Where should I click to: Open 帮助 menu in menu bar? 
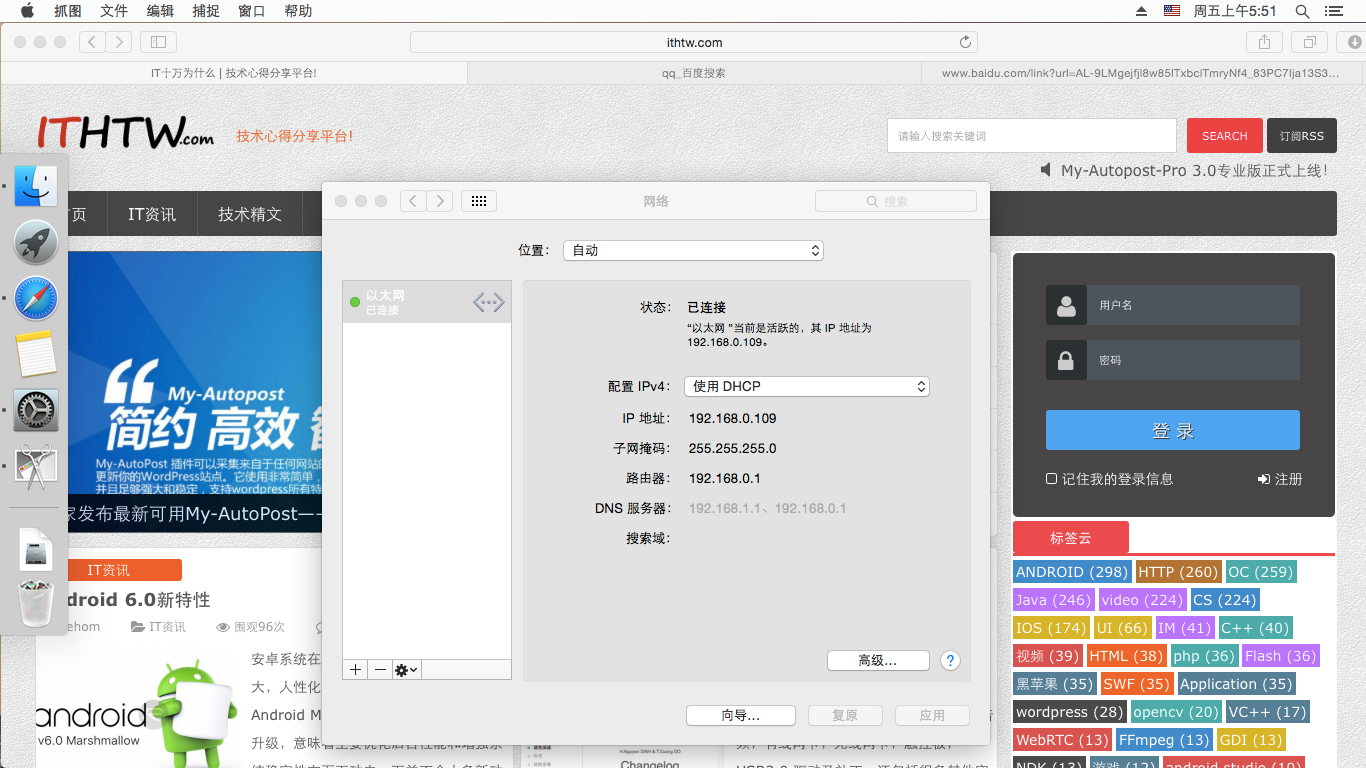[x=298, y=11]
